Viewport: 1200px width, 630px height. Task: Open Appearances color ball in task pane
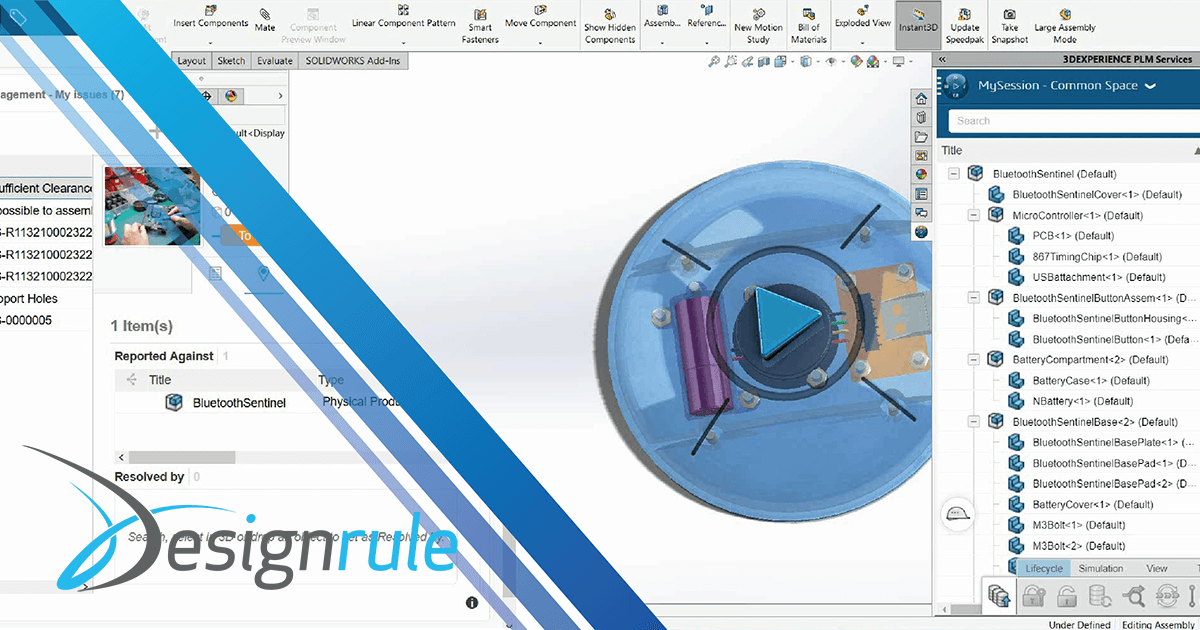[x=921, y=175]
